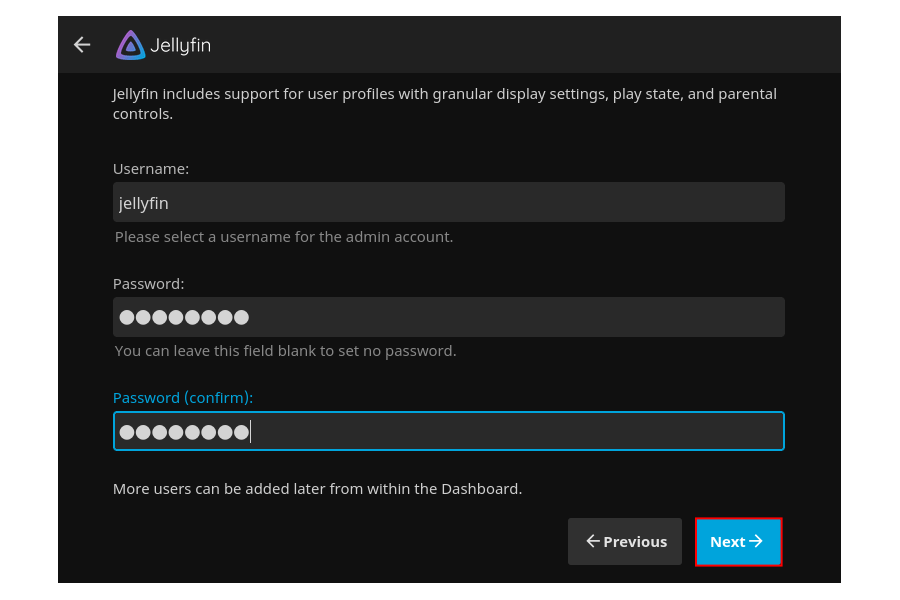Click the blank-password hint text

click(287, 351)
